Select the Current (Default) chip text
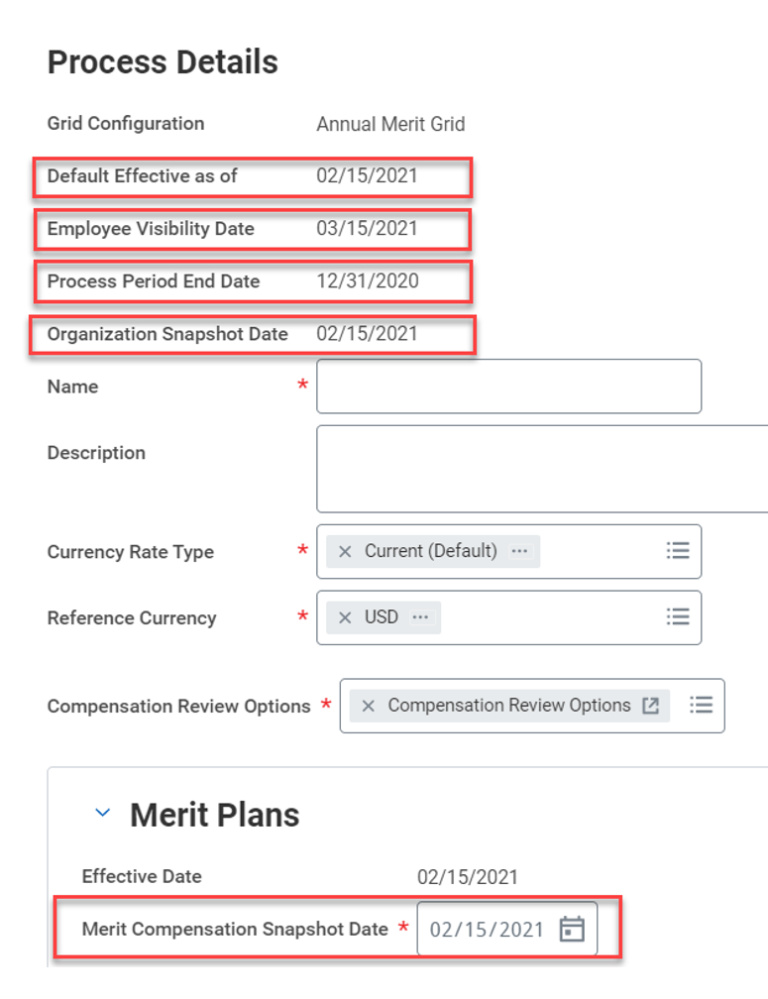This screenshot has width=768, height=999. click(431, 551)
